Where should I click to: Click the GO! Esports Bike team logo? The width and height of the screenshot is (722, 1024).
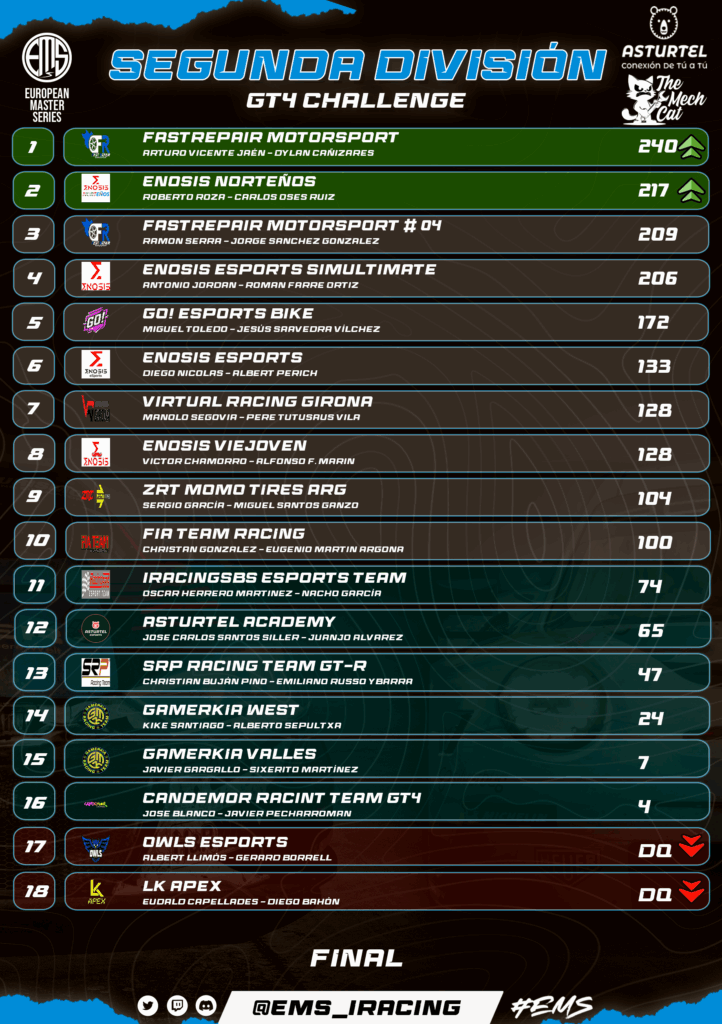tap(95, 321)
